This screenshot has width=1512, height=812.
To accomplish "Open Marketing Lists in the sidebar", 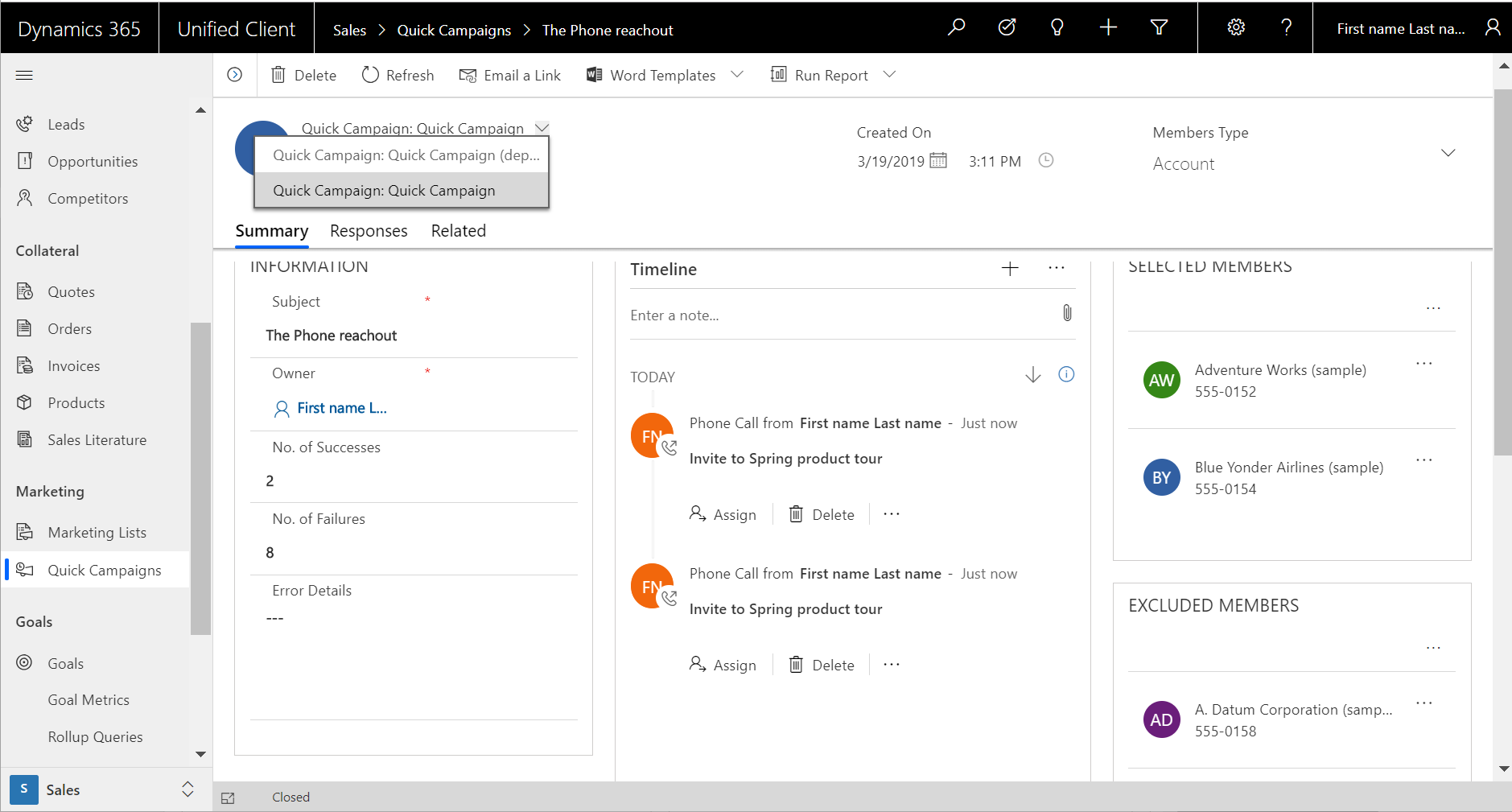I will tap(97, 533).
